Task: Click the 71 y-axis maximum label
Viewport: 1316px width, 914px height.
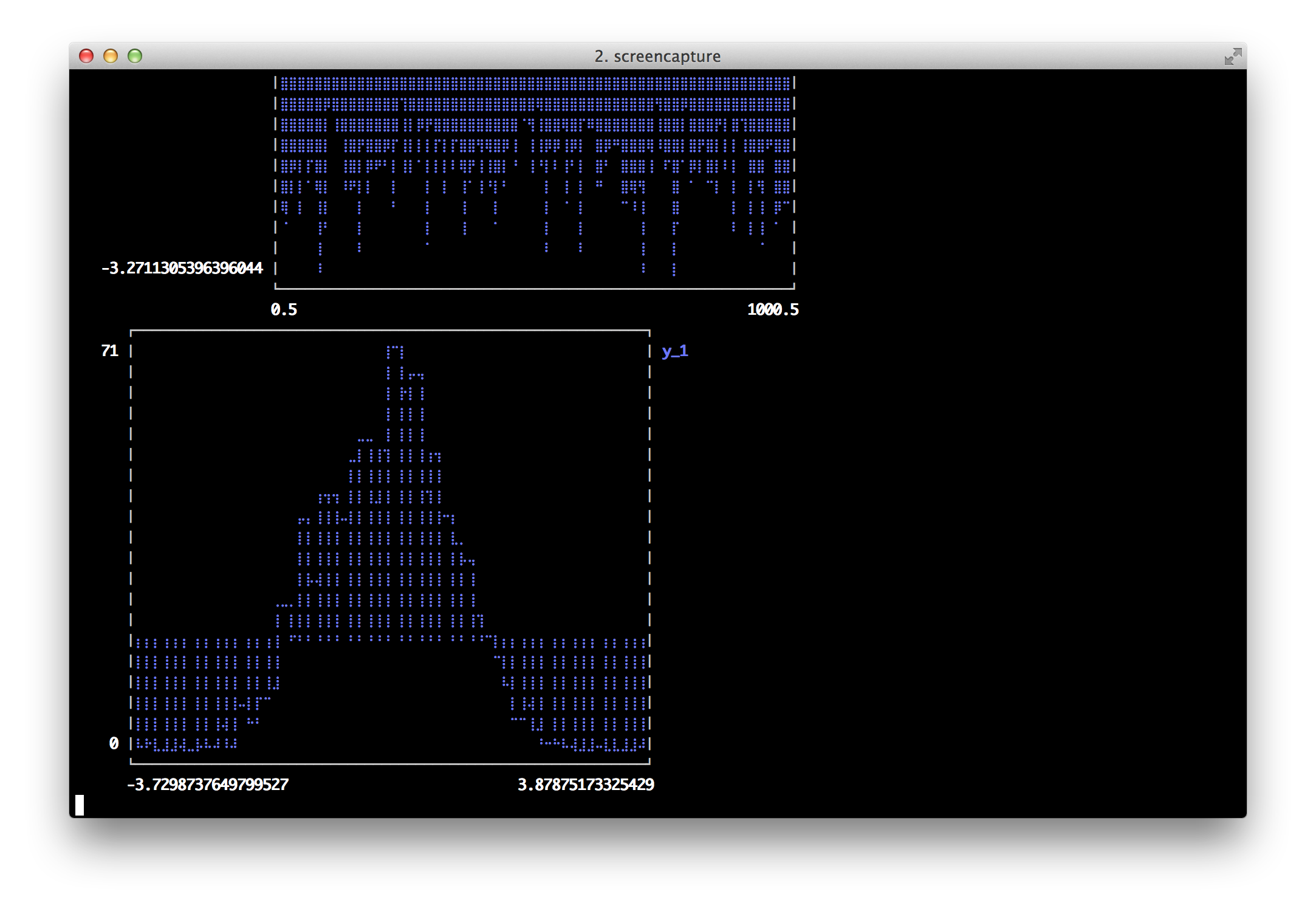Action: [110, 351]
